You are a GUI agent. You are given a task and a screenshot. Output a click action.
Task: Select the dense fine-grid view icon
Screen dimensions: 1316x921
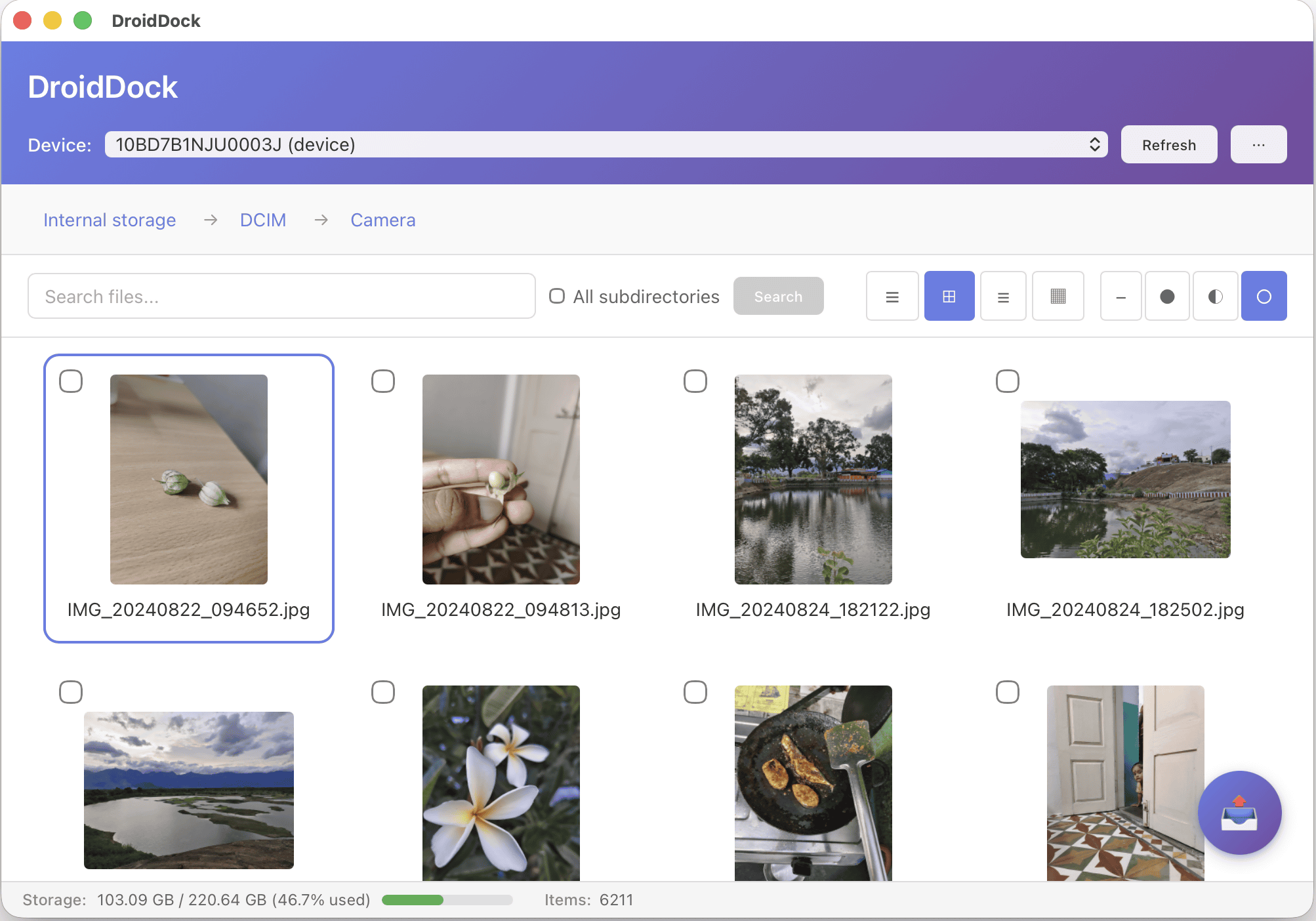tap(1058, 297)
